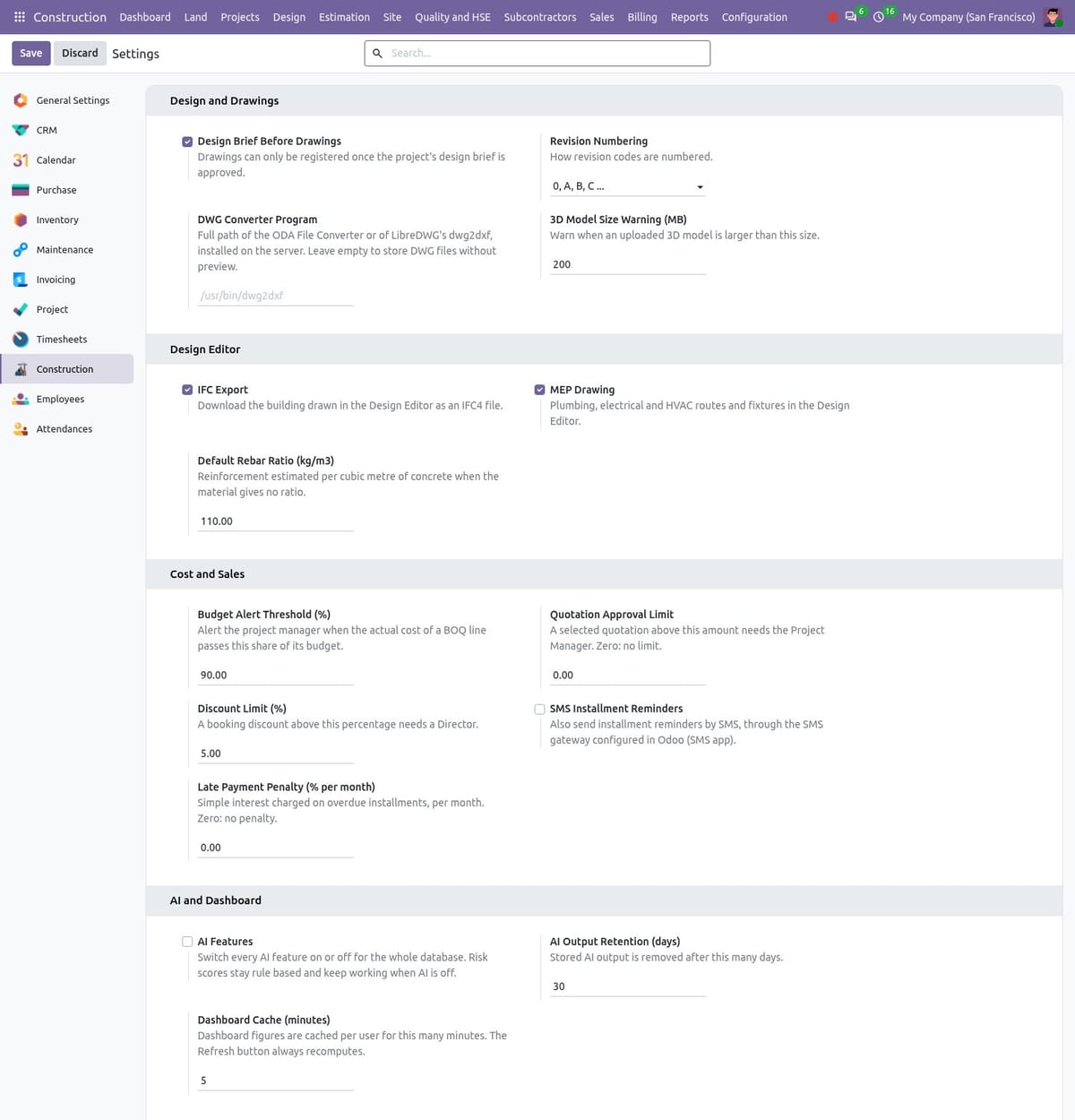The height and width of the screenshot is (1120, 1075).
Task: Click the Inventory app icon in sidebar
Action: coord(21,220)
